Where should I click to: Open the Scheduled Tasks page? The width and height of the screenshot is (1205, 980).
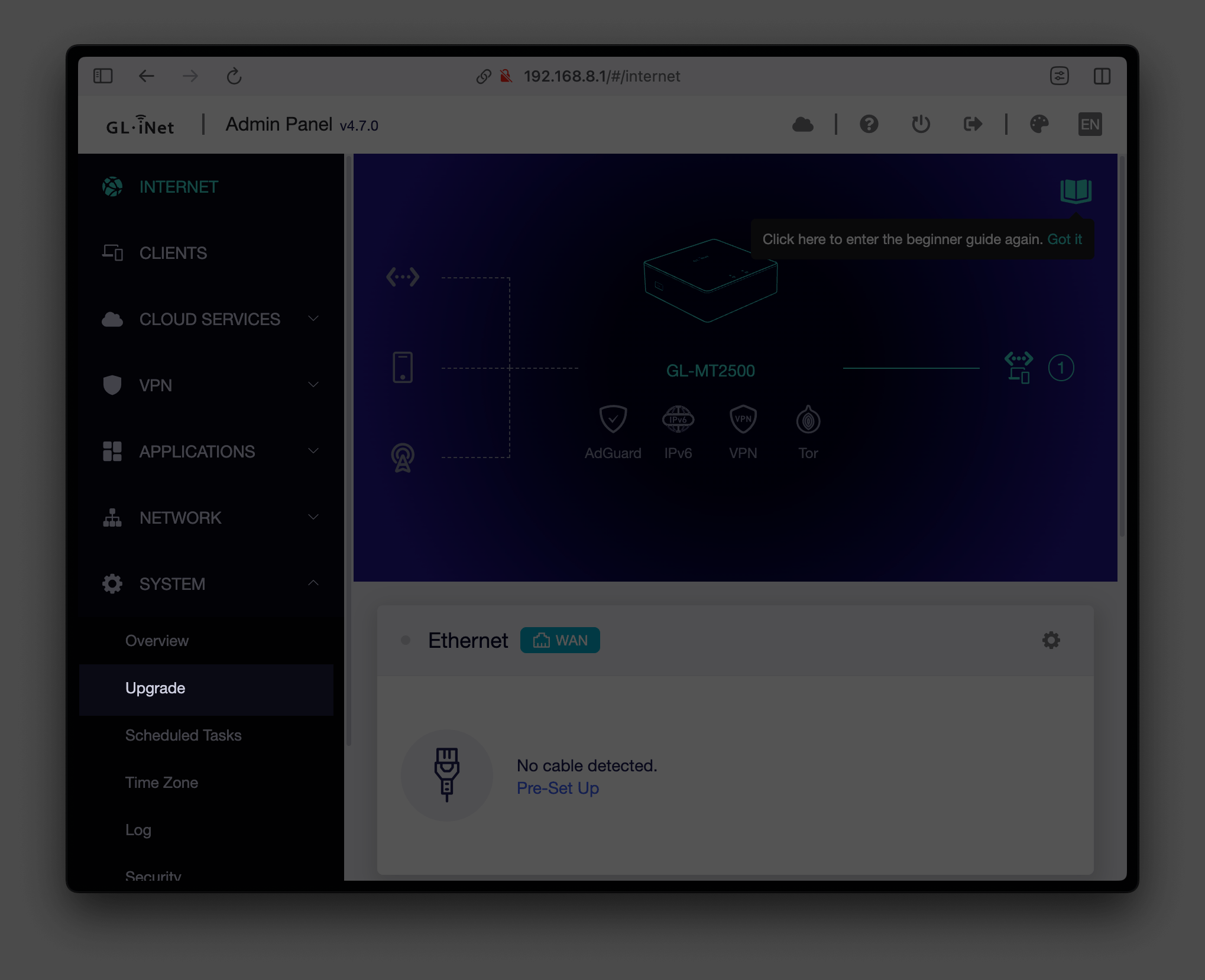(183, 735)
